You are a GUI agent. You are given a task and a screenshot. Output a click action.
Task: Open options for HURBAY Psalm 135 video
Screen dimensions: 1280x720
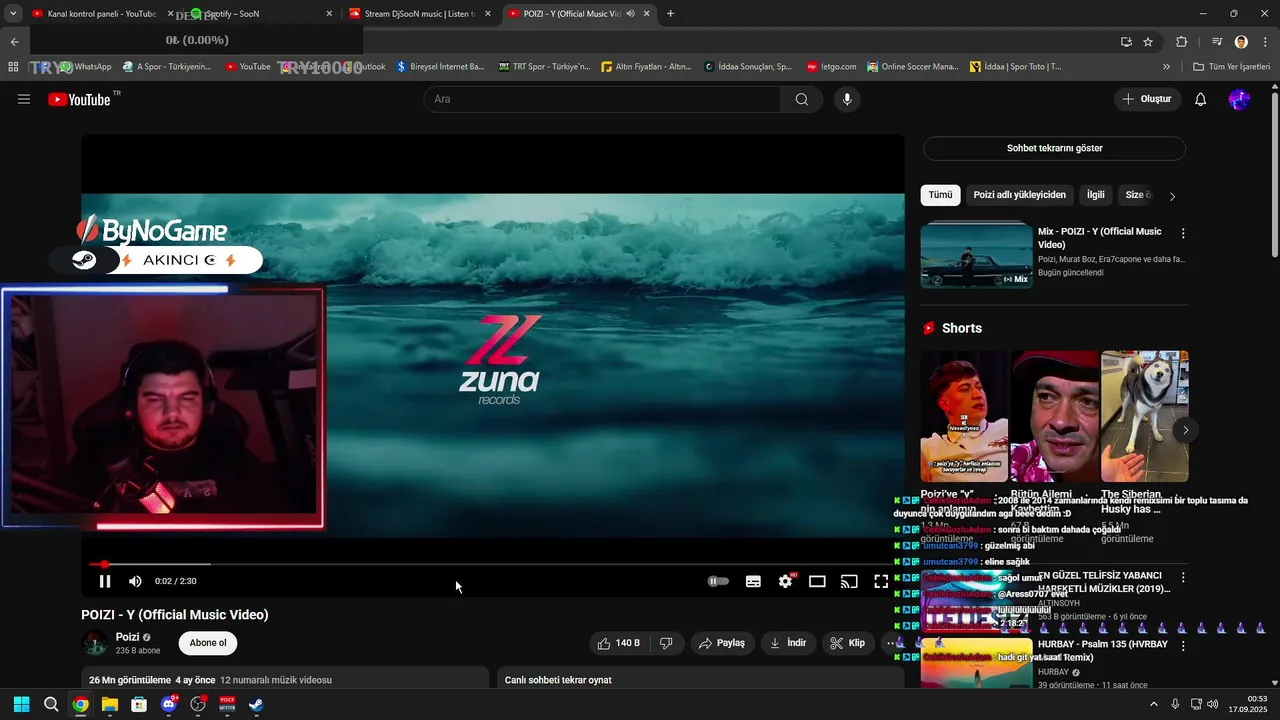[x=1183, y=646]
